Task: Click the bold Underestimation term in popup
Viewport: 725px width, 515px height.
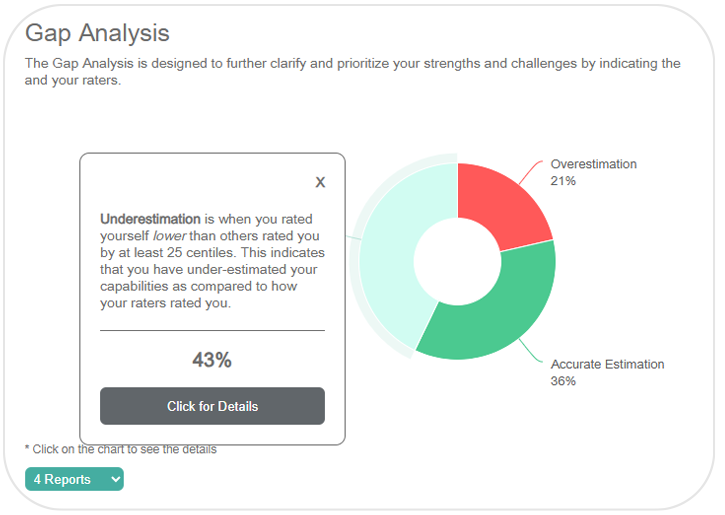Action: pos(150,218)
